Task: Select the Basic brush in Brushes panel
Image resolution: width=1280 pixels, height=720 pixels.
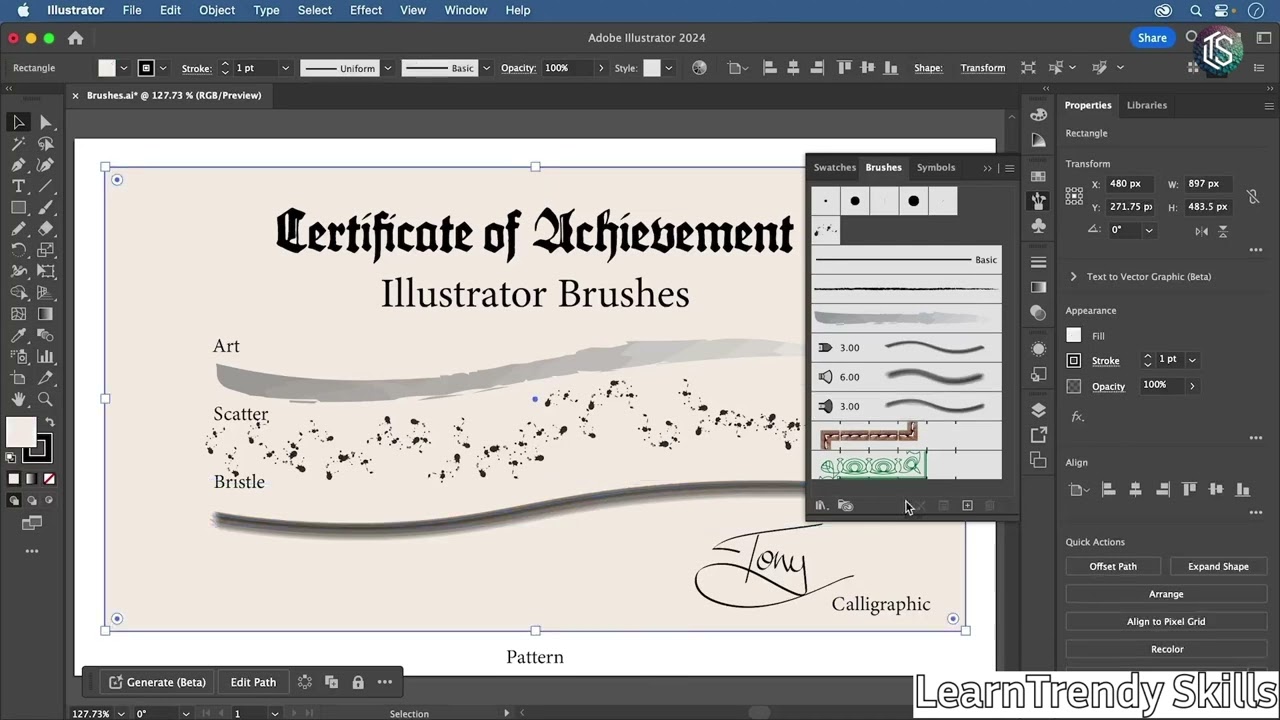Action: click(906, 260)
